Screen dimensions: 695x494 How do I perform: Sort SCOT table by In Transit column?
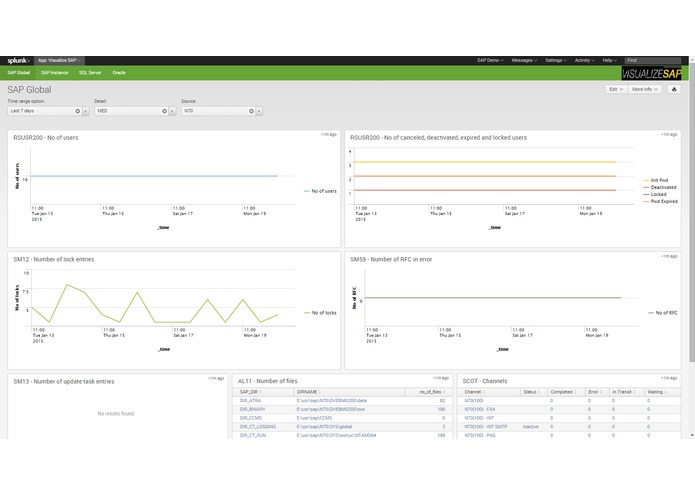[624, 392]
